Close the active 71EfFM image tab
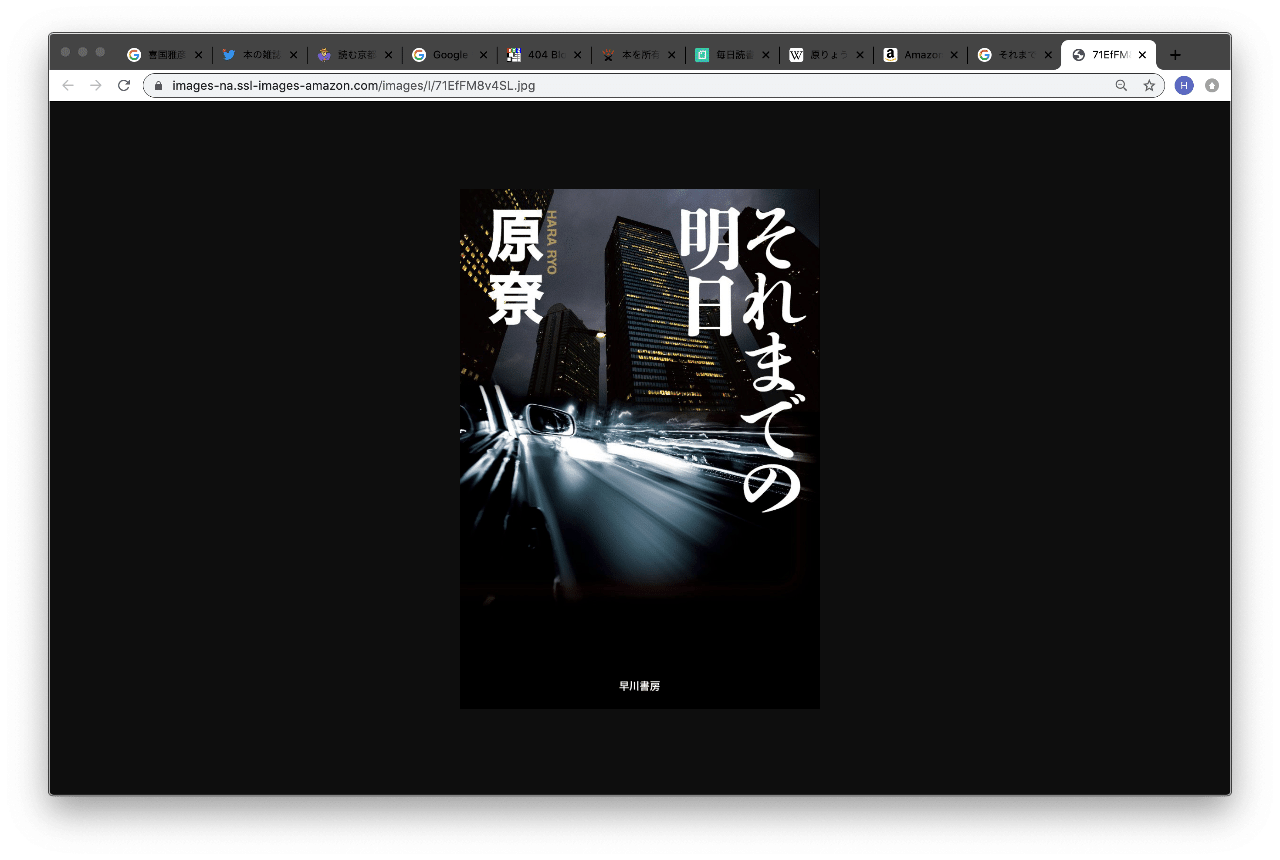Image resolution: width=1280 pixels, height=860 pixels. (x=1142, y=55)
